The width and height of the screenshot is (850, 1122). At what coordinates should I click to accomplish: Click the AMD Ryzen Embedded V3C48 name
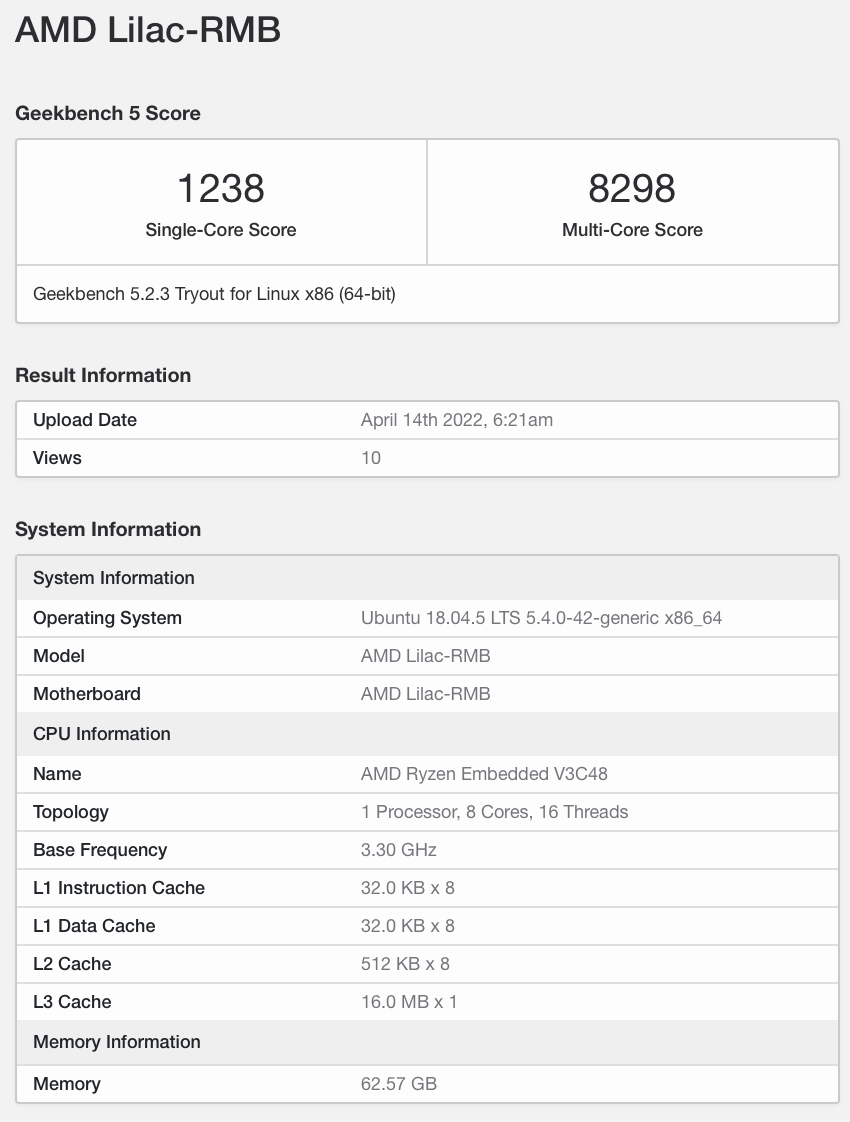tap(484, 774)
